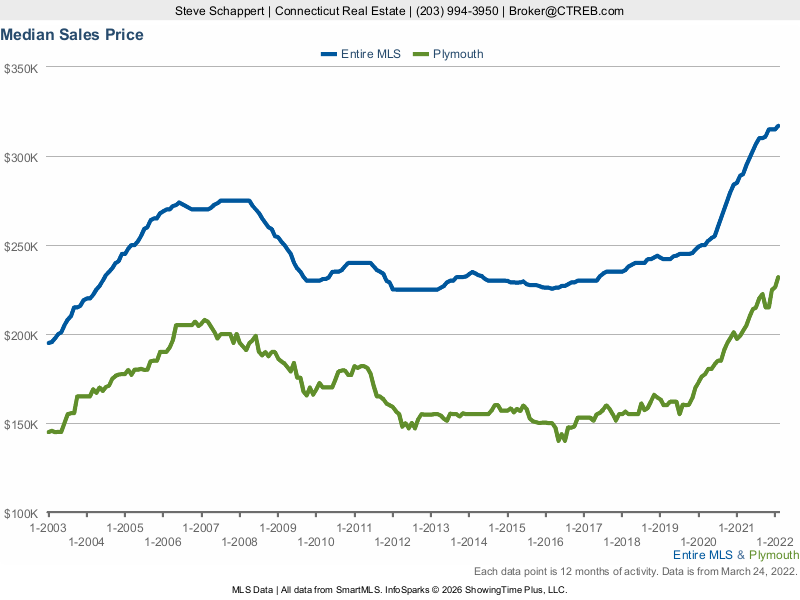Select the $250K y-axis label
The height and width of the screenshot is (600, 800).
point(21,247)
